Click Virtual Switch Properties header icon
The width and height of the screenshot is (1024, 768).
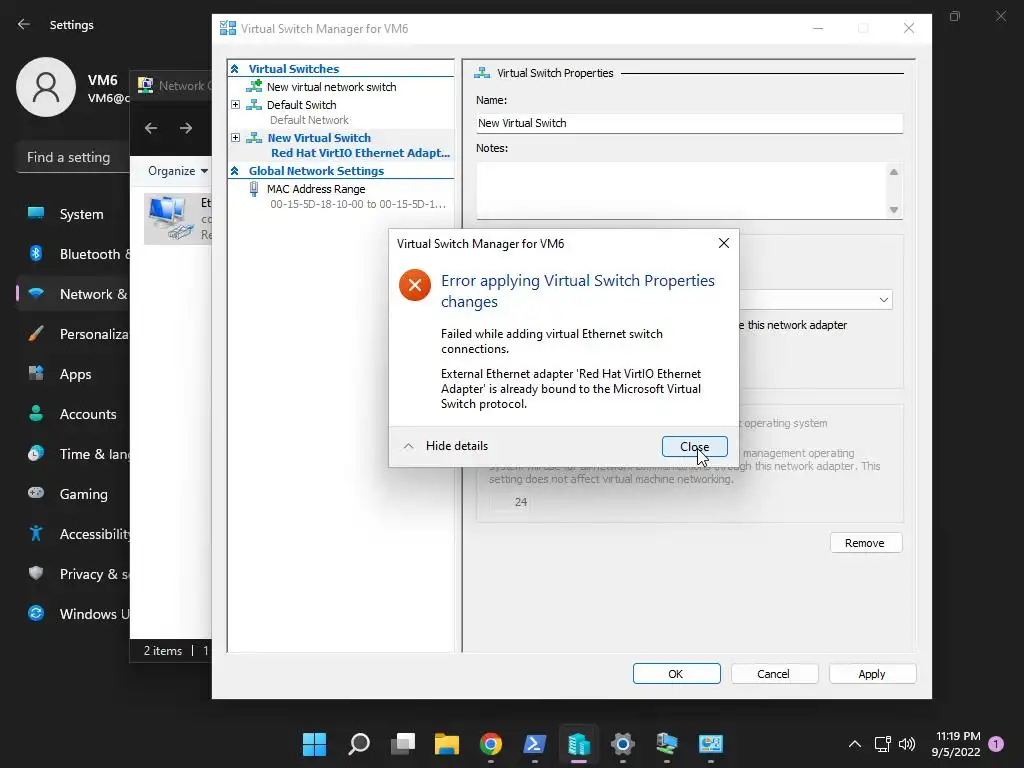tap(482, 72)
